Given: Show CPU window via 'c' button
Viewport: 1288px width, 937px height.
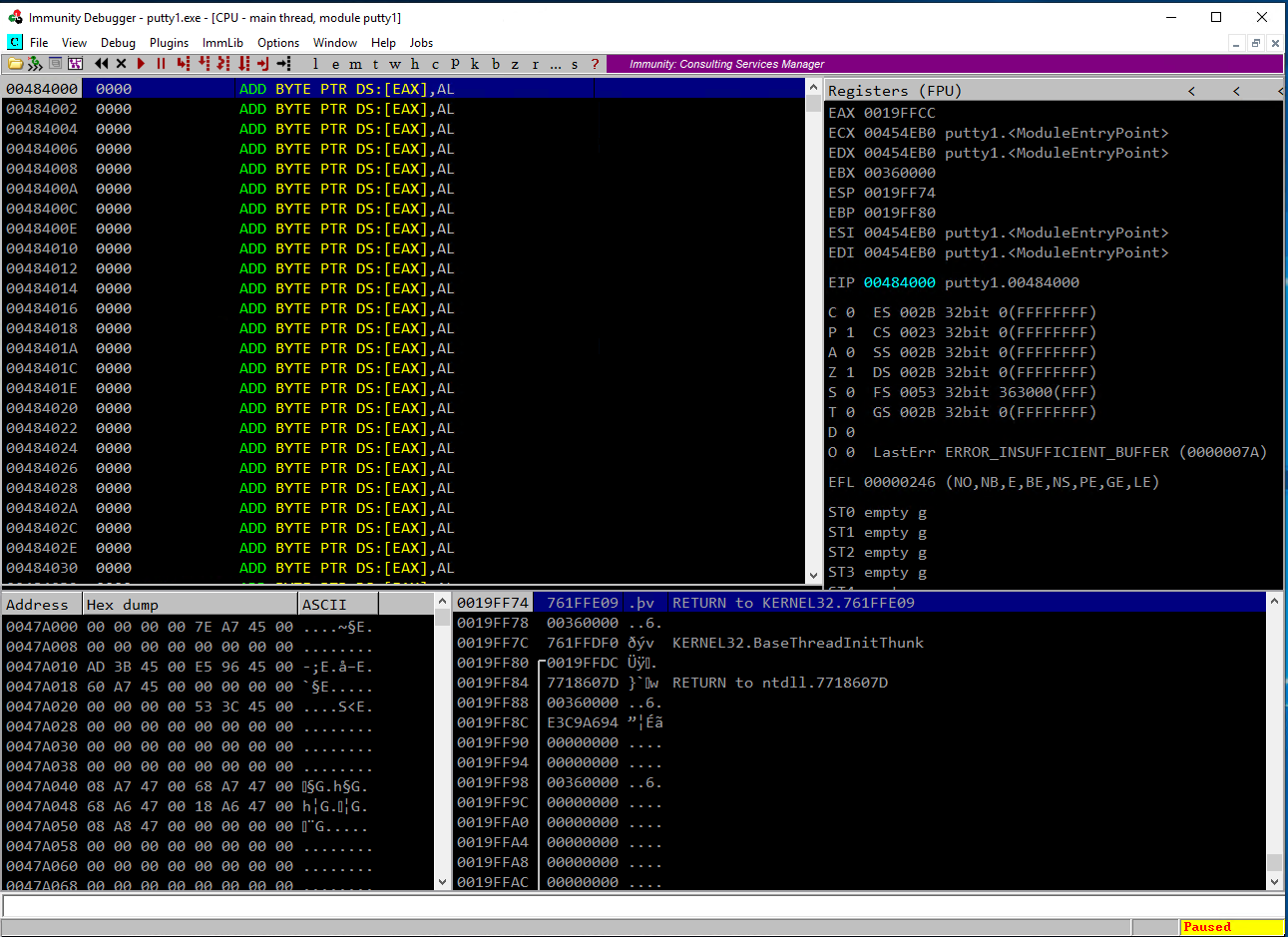Looking at the screenshot, I should point(435,64).
